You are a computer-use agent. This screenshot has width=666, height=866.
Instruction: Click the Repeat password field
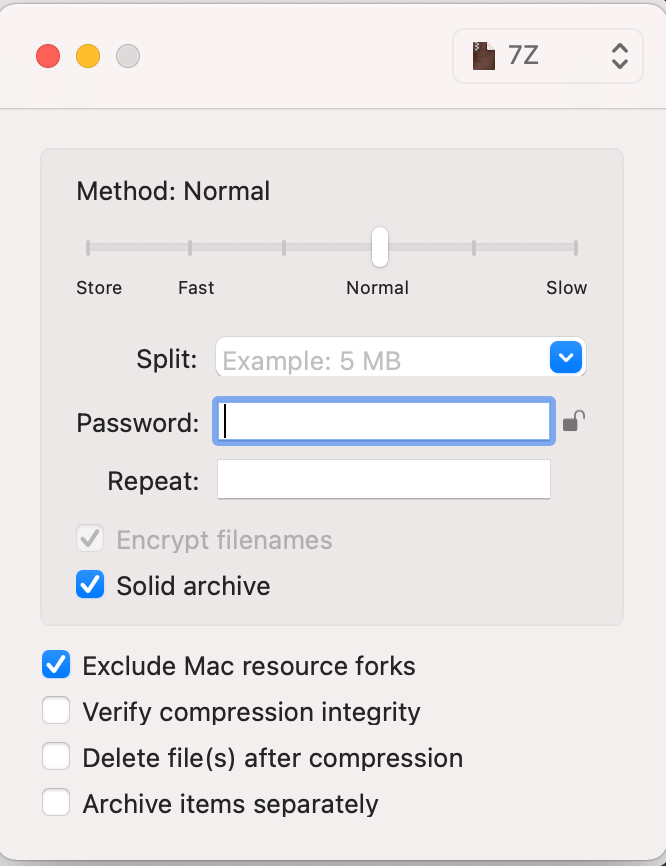pyautogui.click(x=383, y=479)
